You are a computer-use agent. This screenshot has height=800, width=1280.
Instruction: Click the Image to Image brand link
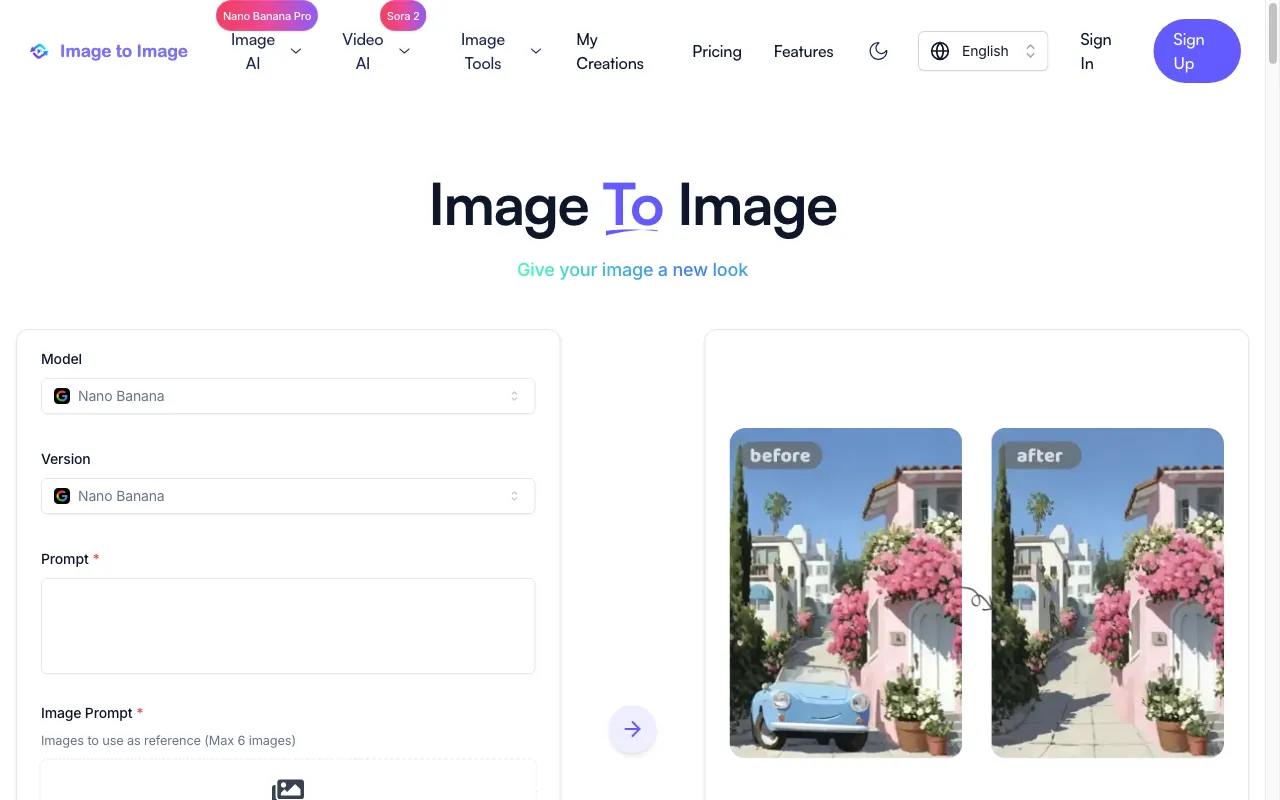109,51
